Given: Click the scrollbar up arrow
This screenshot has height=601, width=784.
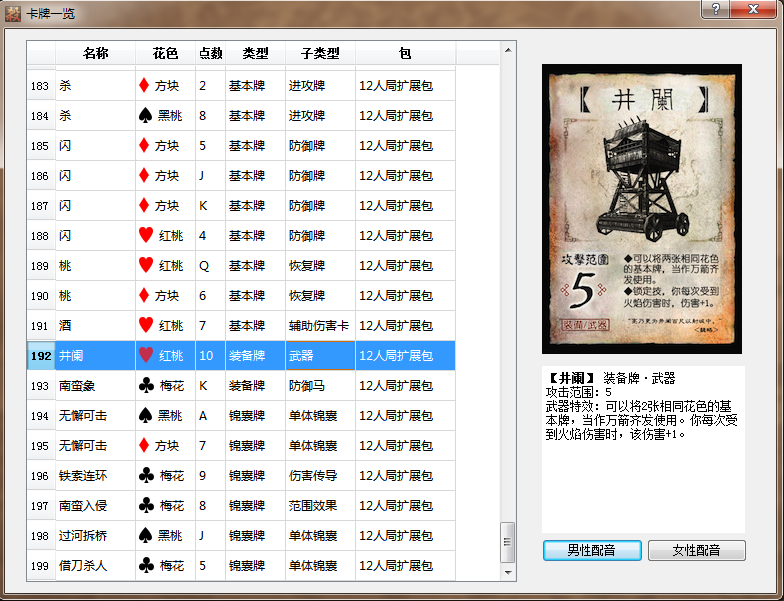Looking at the screenshot, I should pyautogui.click(x=508, y=50).
